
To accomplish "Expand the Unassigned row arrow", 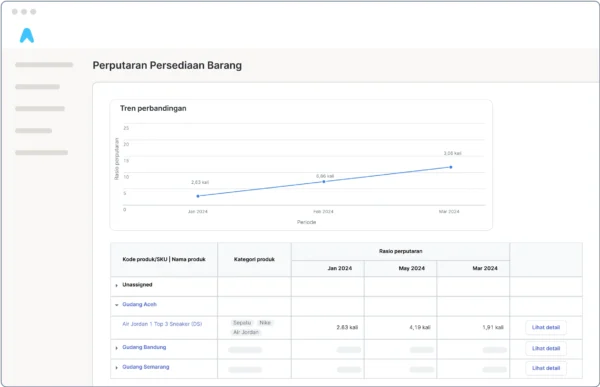I will (116, 286).
